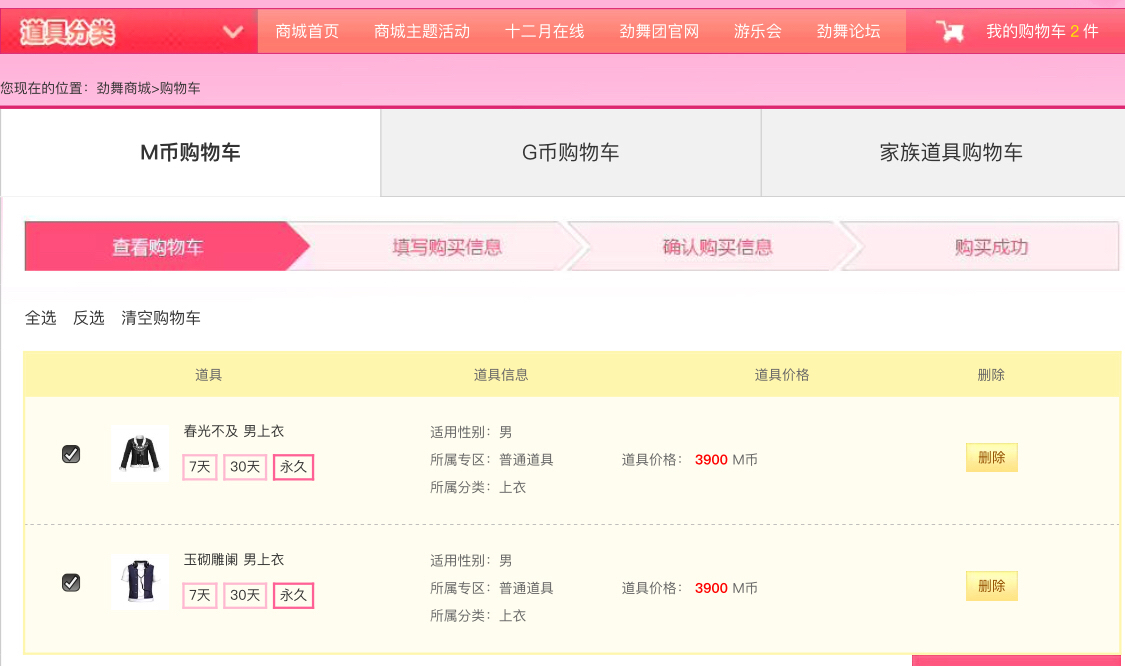This screenshot has height=666, width=1125.
Task: Open the 春光不及 jacket thumbnail
Action: click(x=140, y=453)
